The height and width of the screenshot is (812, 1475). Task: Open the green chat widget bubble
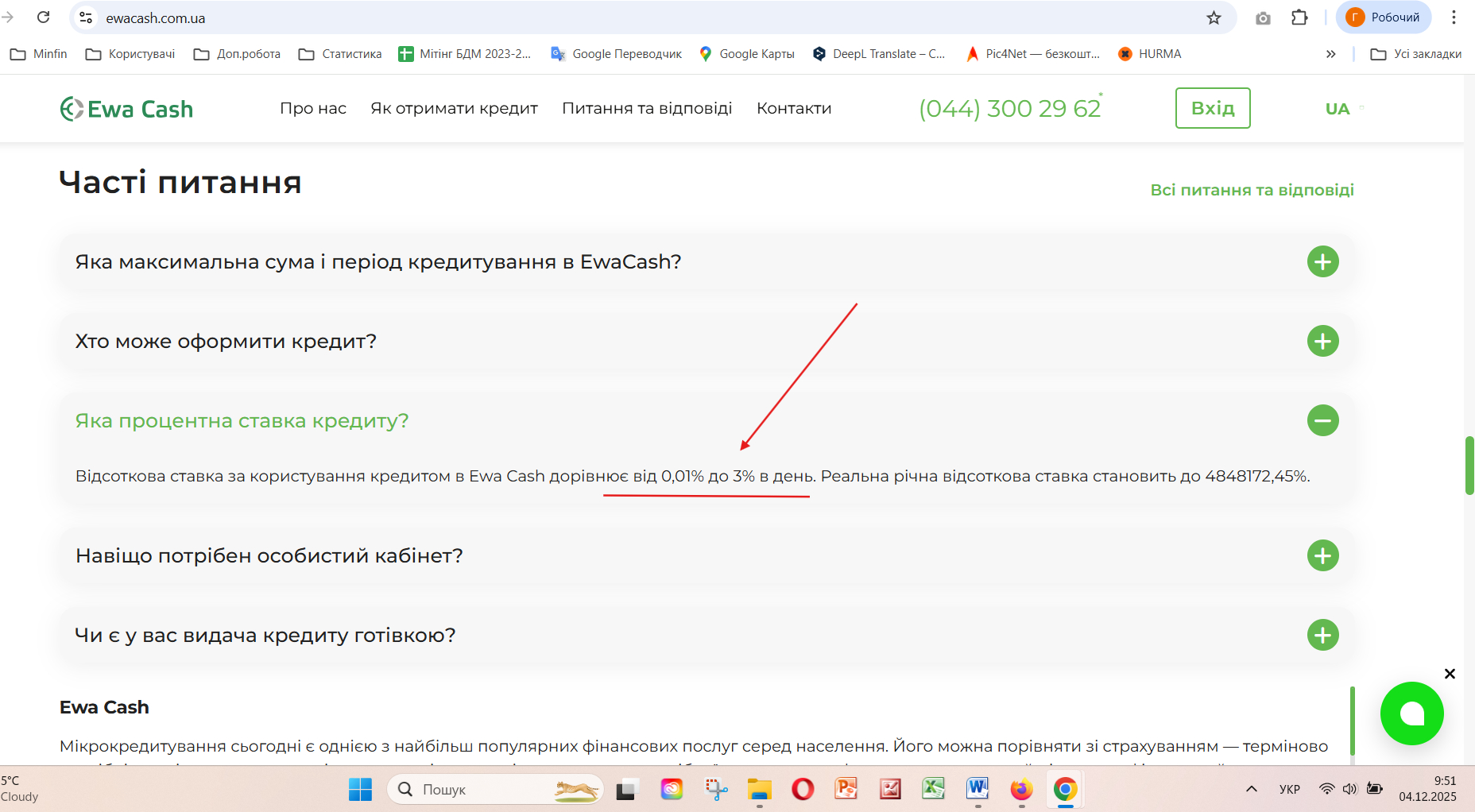pyautogui.click(x=1412, y=713)
